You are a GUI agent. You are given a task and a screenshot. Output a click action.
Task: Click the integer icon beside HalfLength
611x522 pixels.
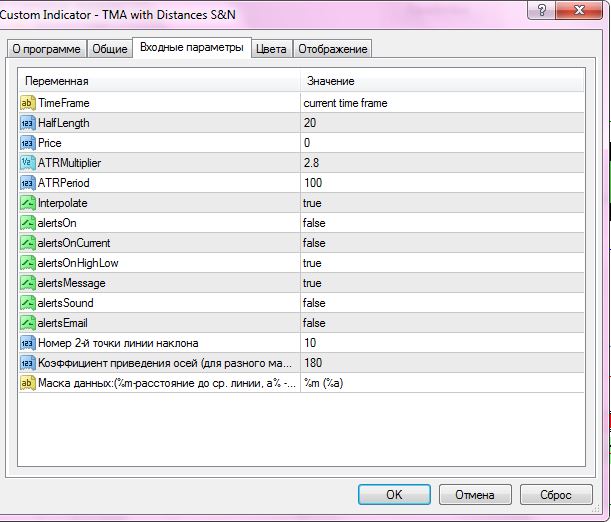[x=27, y=123]
